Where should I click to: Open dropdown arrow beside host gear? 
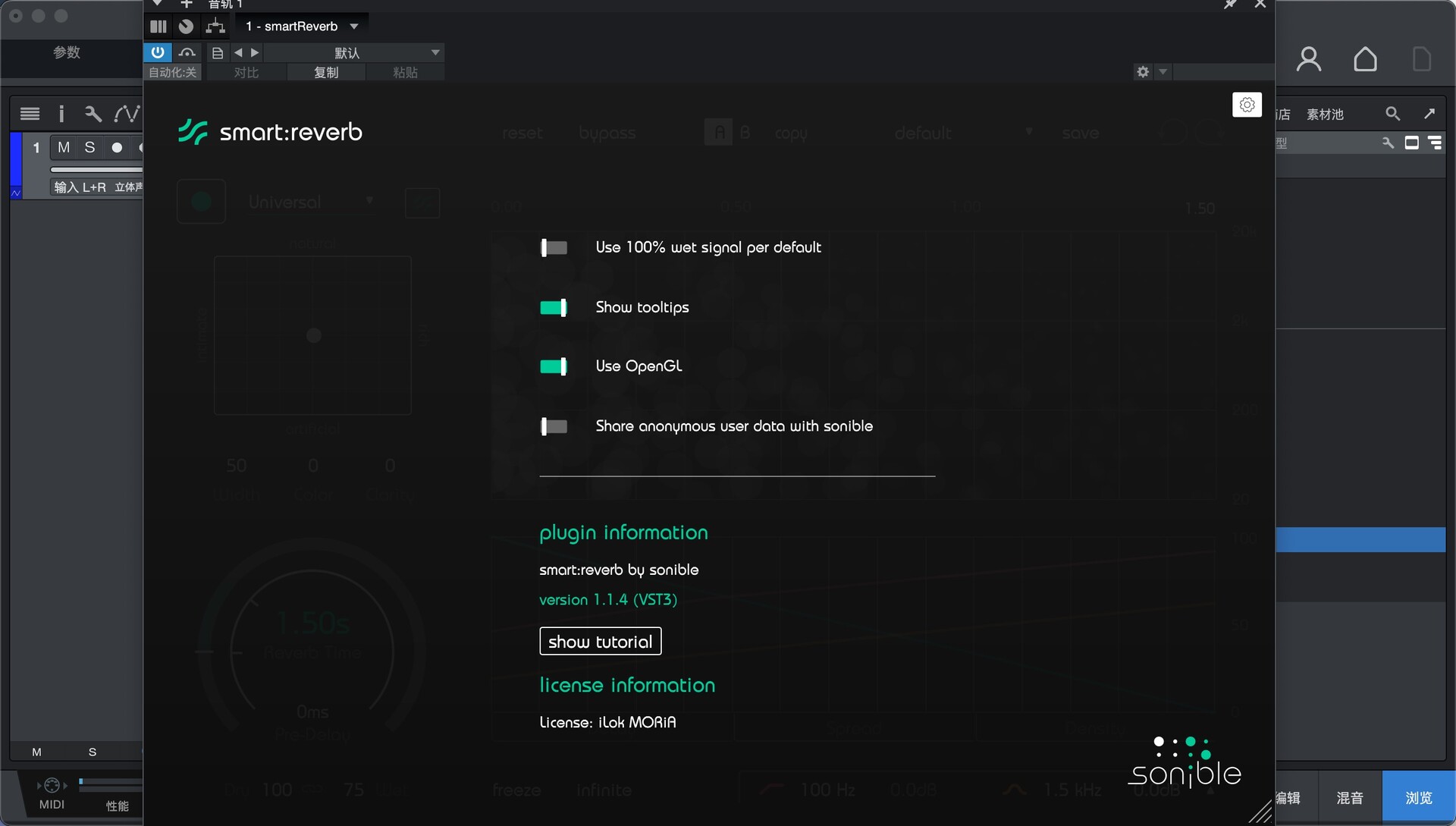pyautogui.click(x=1163, y=72)
